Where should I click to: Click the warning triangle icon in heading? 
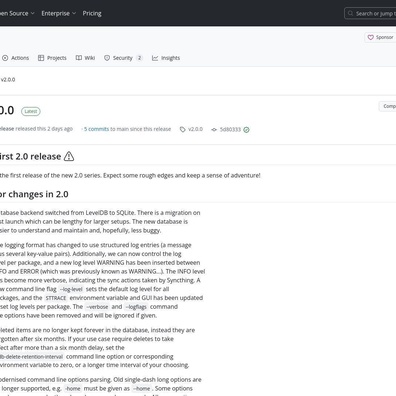click(x=69, y=156)
